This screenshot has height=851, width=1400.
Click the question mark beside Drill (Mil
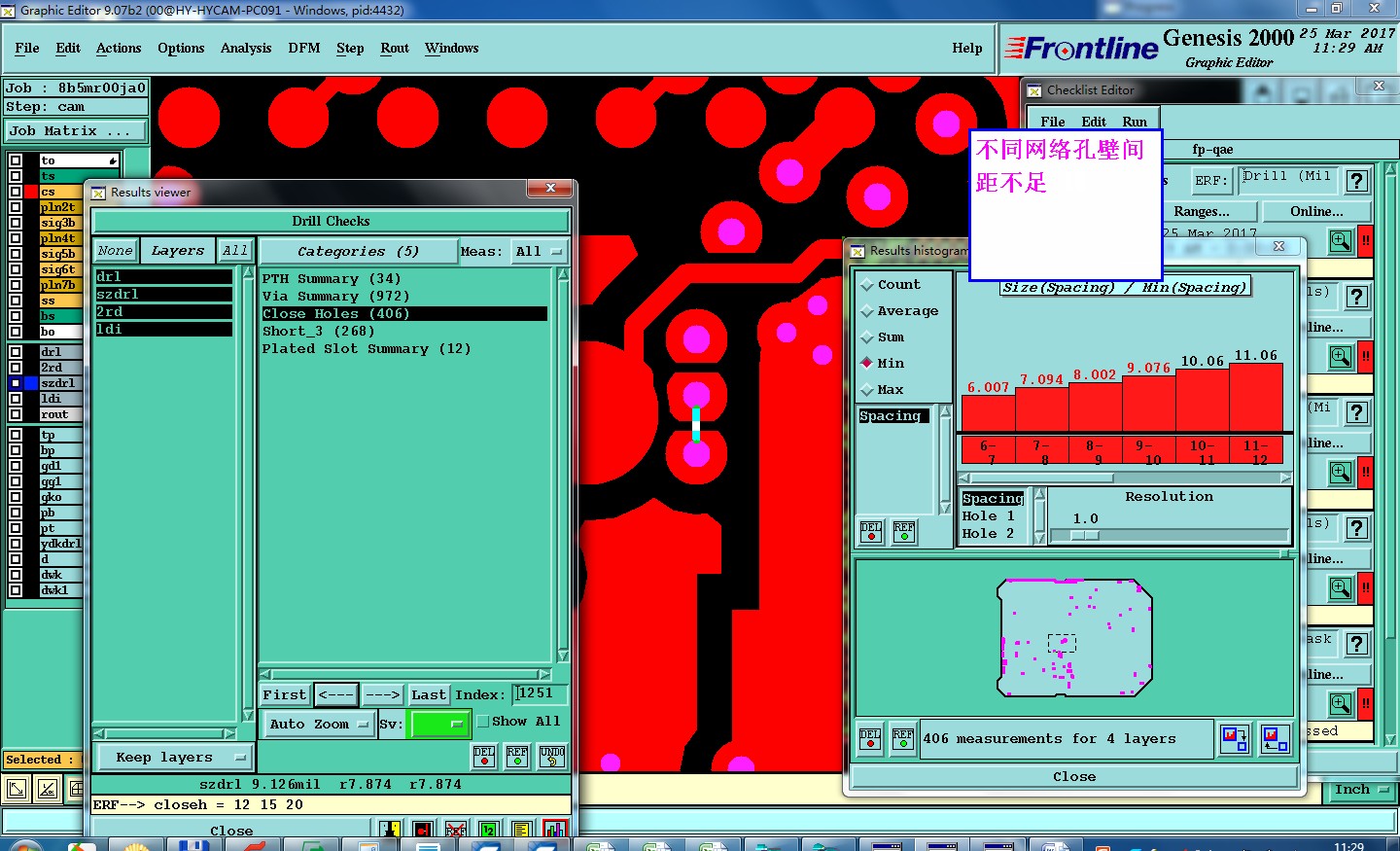(1357, 181)
